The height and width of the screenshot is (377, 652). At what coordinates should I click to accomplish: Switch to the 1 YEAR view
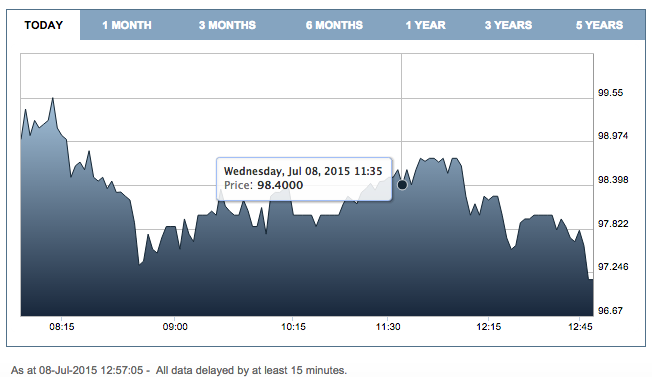coord(425,25)
